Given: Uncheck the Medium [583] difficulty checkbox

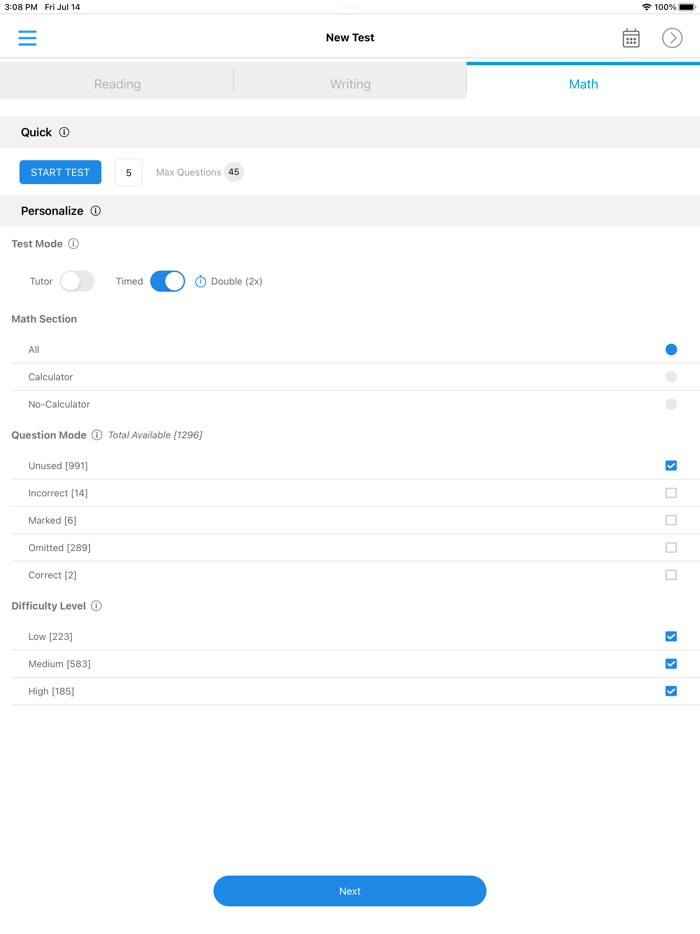Looking at the screenshot, I should pyautogui.click(x=671, y=664).
